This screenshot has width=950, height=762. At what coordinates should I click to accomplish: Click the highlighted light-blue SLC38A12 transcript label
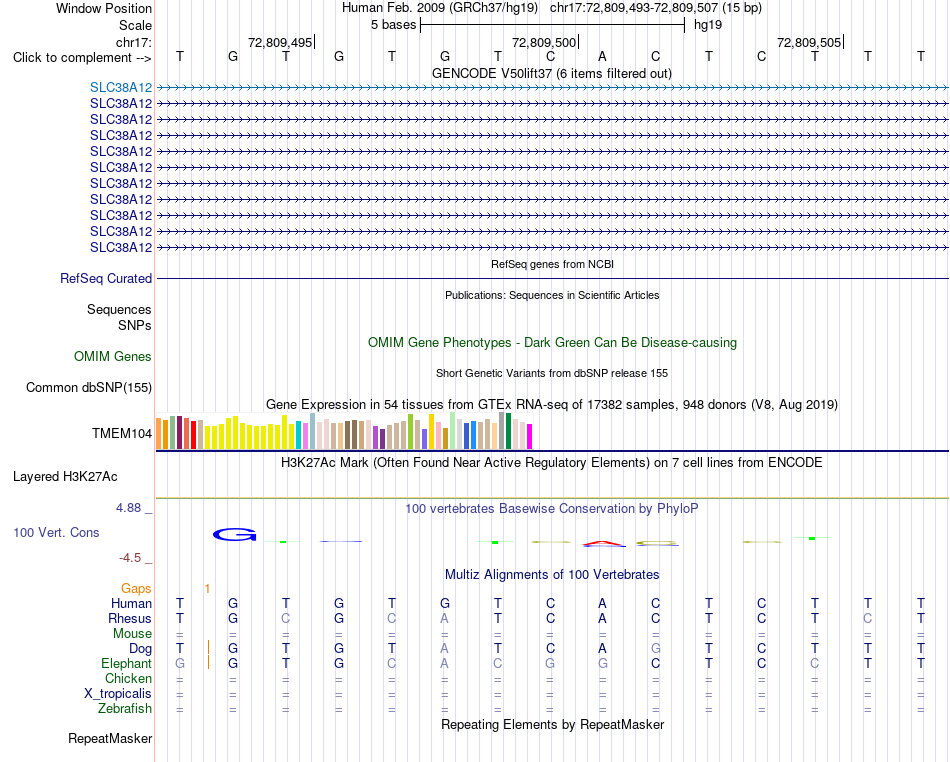click(121, 88)
